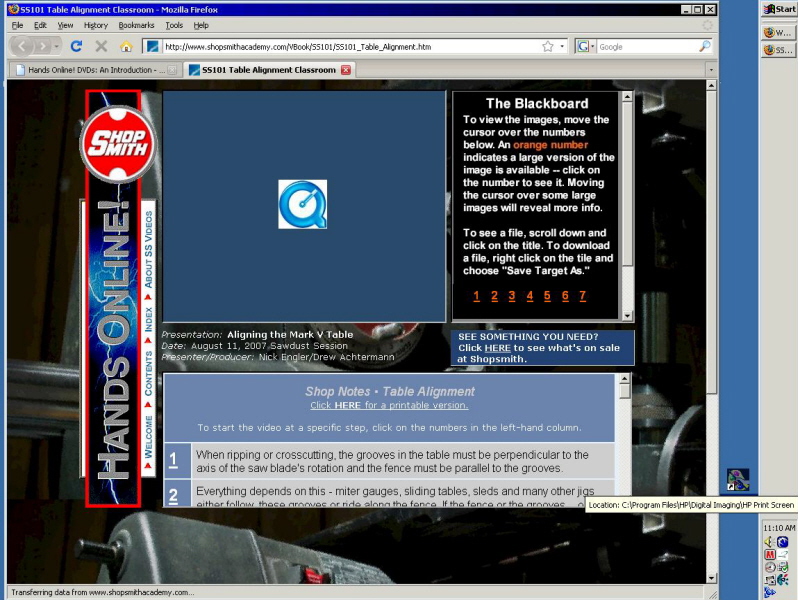Viewport: 798px width, 600px height.
Task: Jump video to step 1 link
Action: point(174,460)
